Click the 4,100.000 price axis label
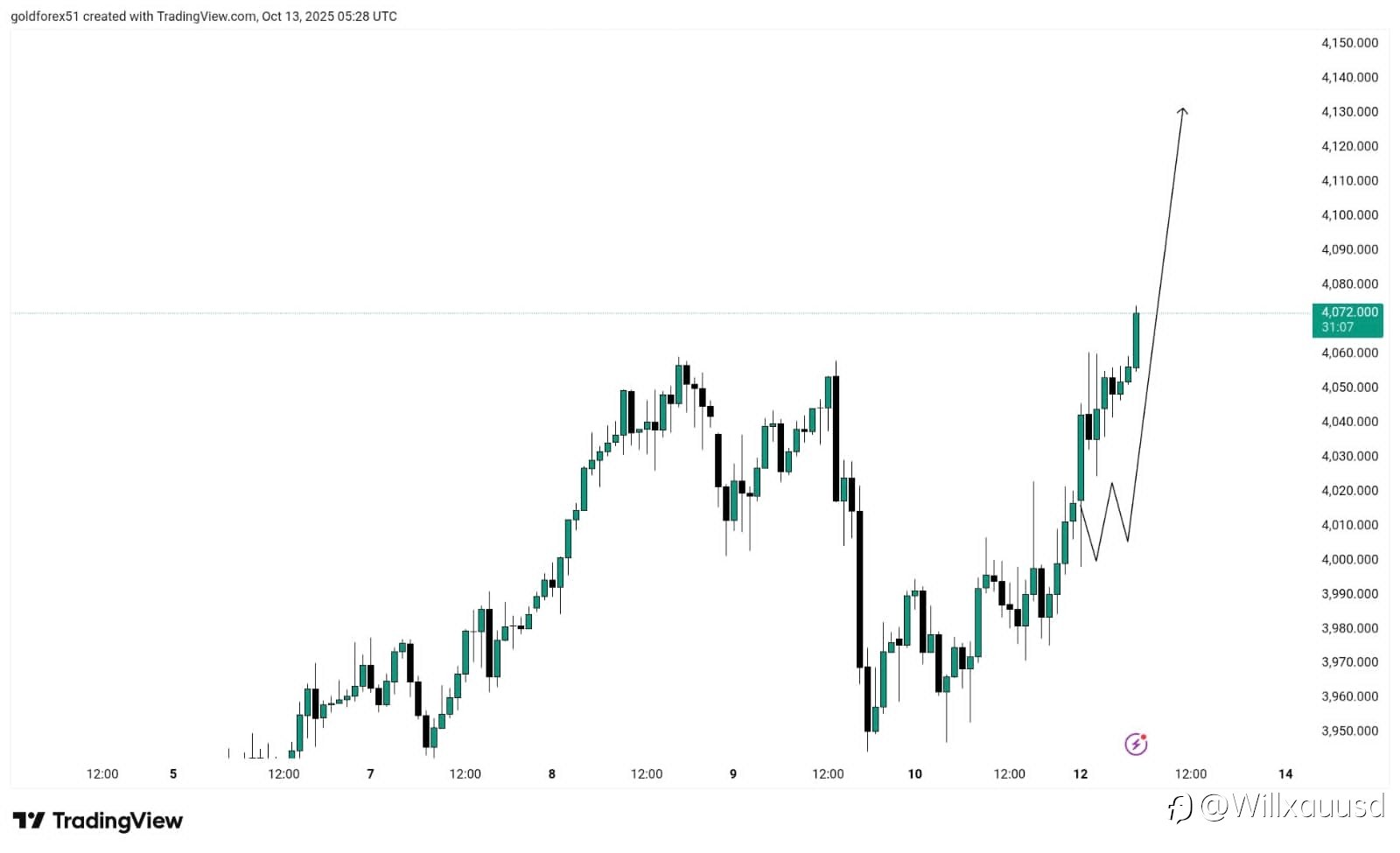 (x=1349, y=215)
